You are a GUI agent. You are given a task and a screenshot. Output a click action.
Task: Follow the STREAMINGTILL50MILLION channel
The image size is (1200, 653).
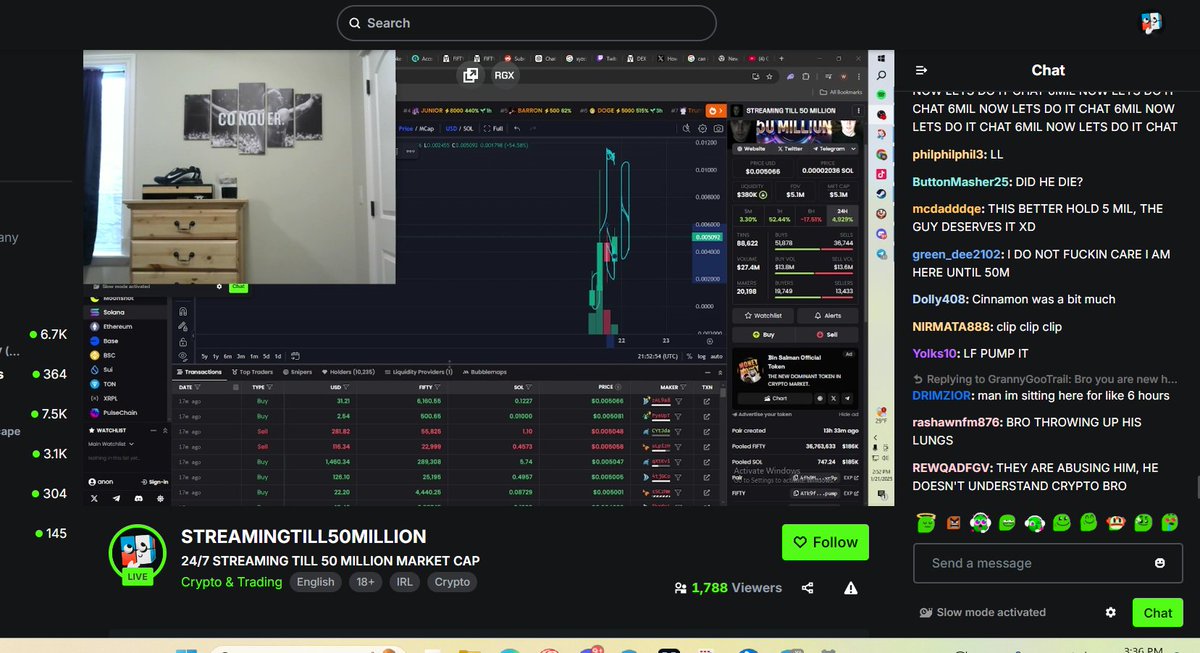[825, 542]
